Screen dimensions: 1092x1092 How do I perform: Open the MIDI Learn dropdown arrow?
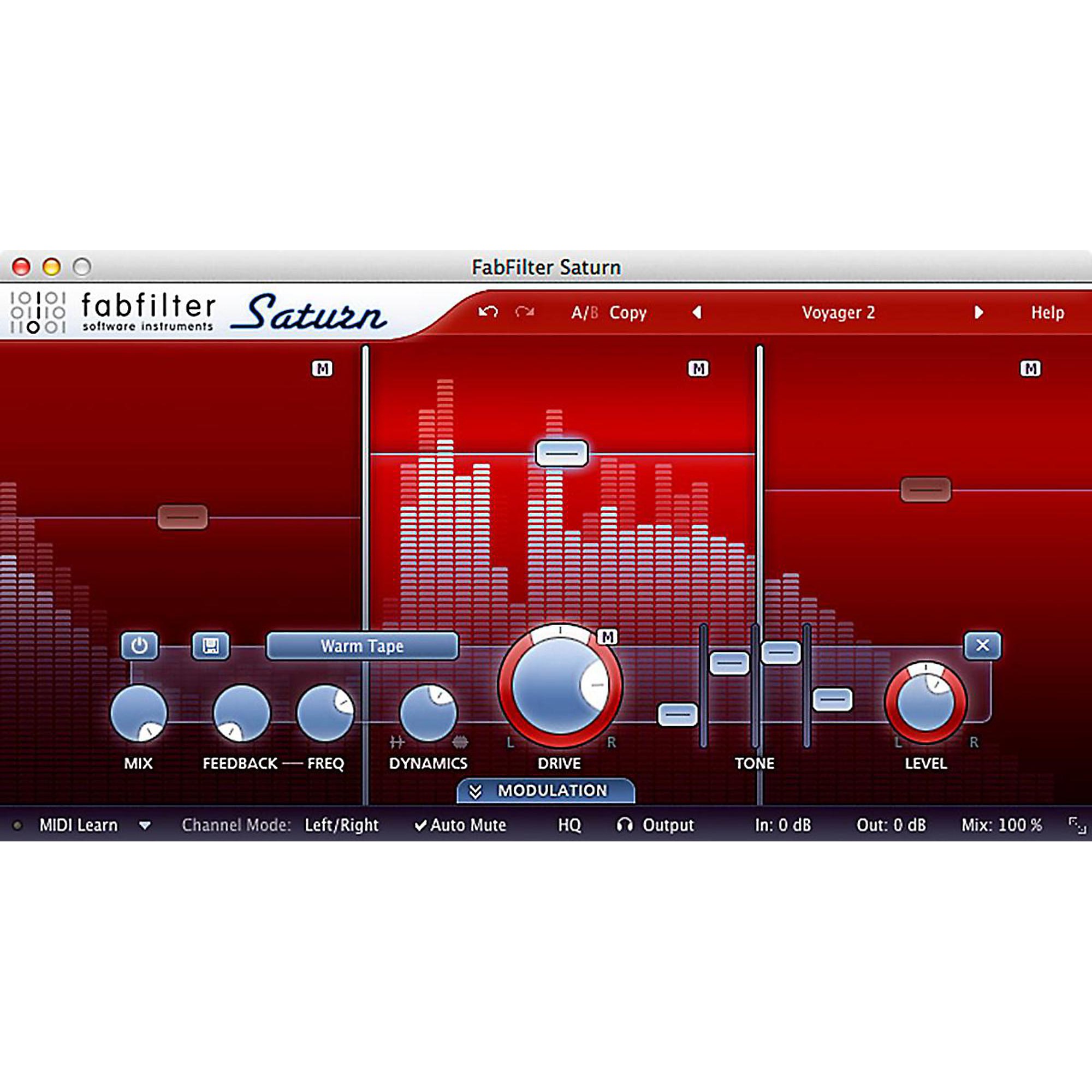click(145, 826)
